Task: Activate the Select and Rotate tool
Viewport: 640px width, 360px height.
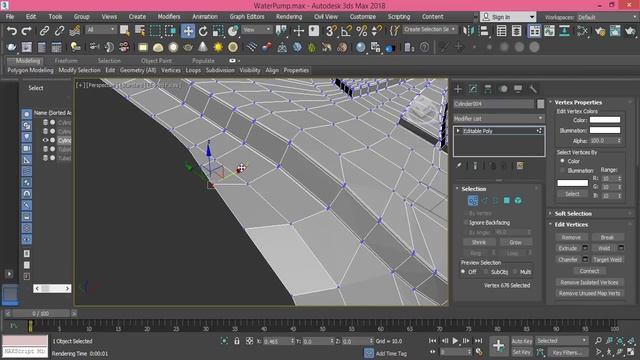Action: (203, 31)
